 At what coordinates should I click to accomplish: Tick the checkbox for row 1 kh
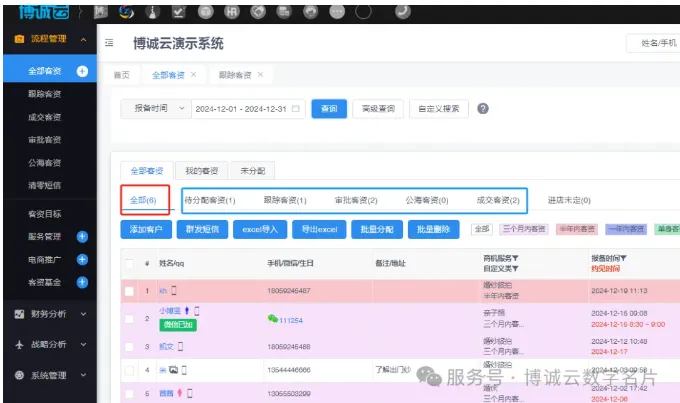pos(129,291)
